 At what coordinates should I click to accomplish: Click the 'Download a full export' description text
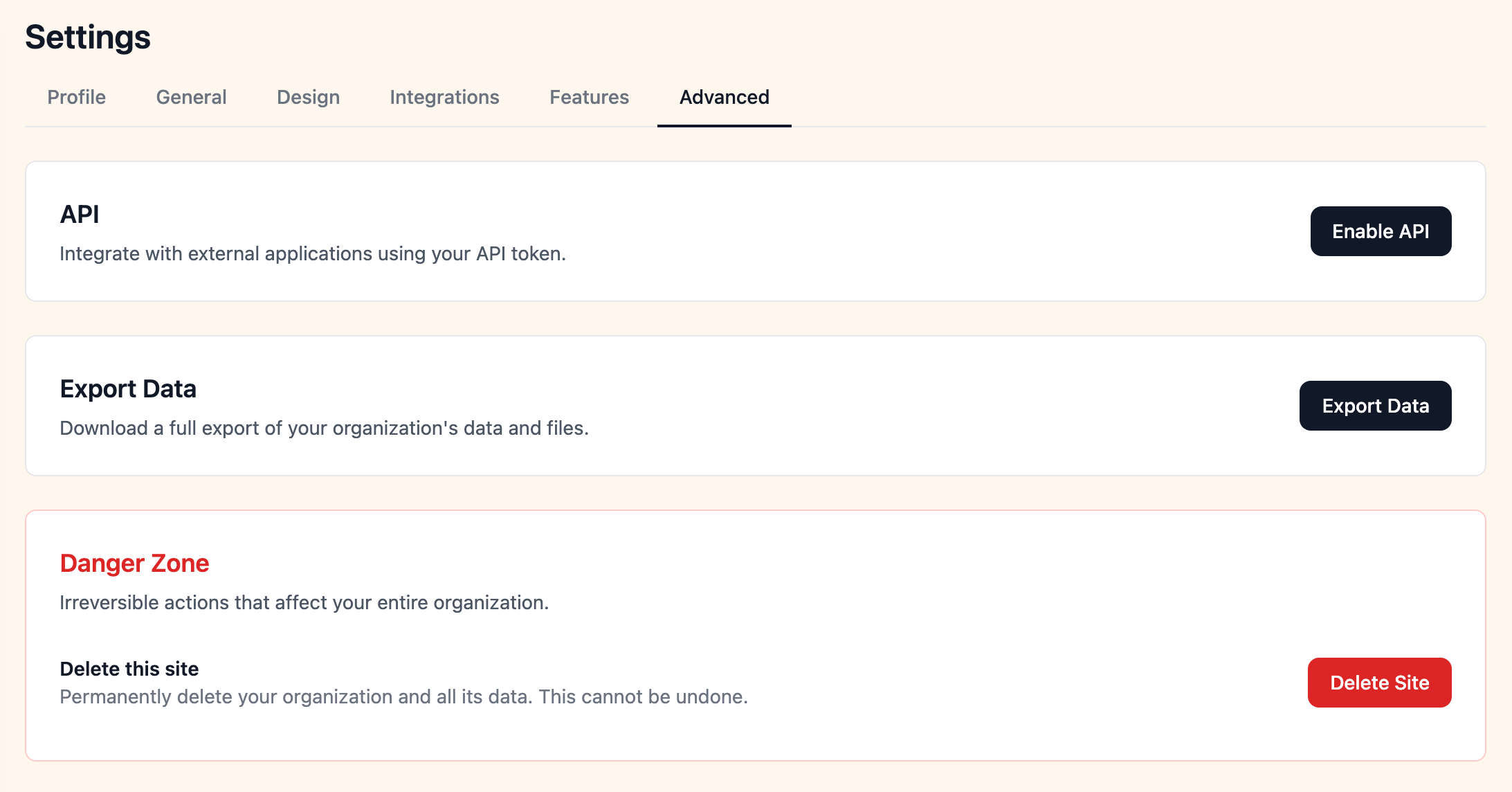325,429
